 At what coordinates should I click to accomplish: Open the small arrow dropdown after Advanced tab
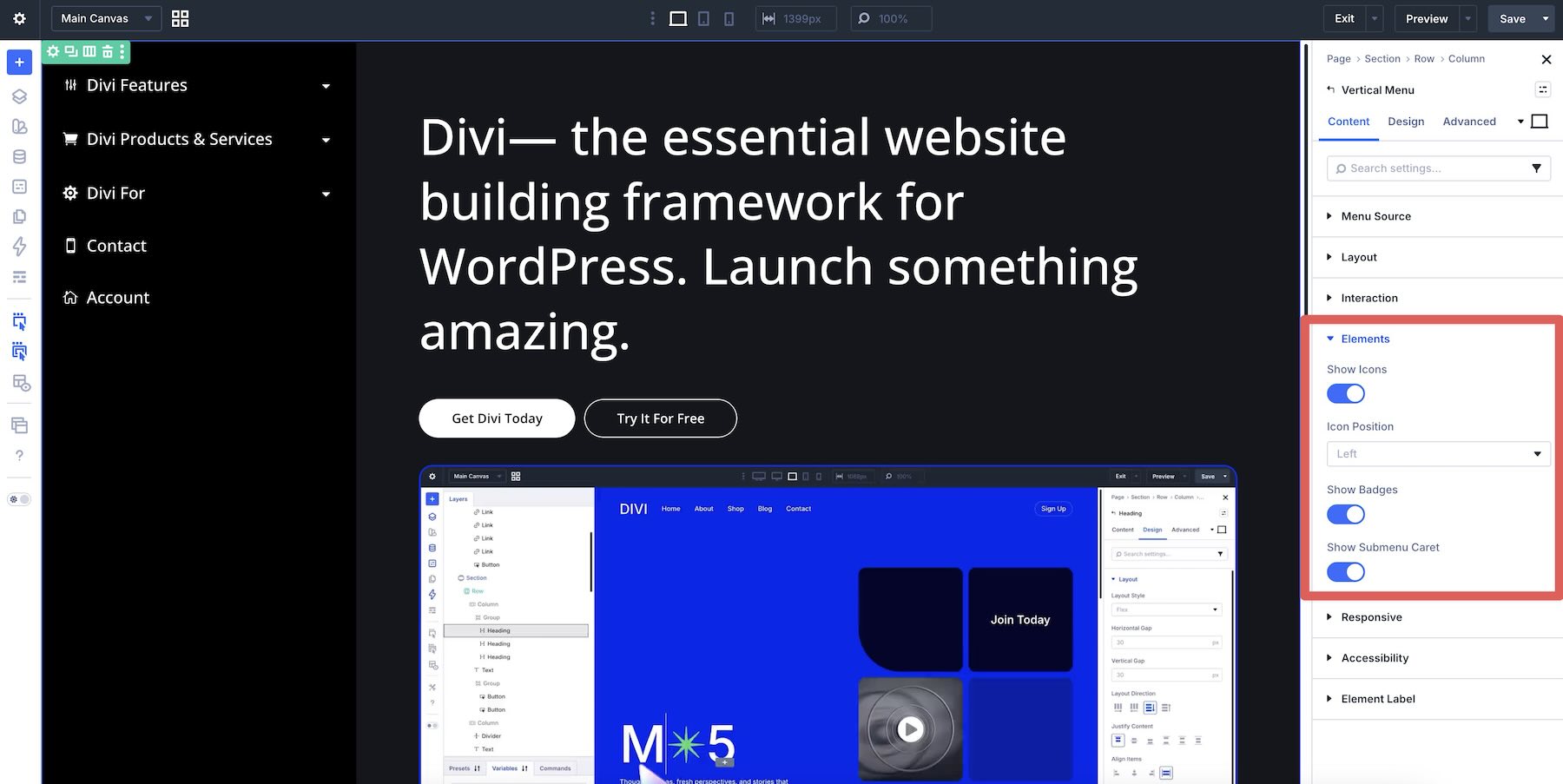(1520, 122)
